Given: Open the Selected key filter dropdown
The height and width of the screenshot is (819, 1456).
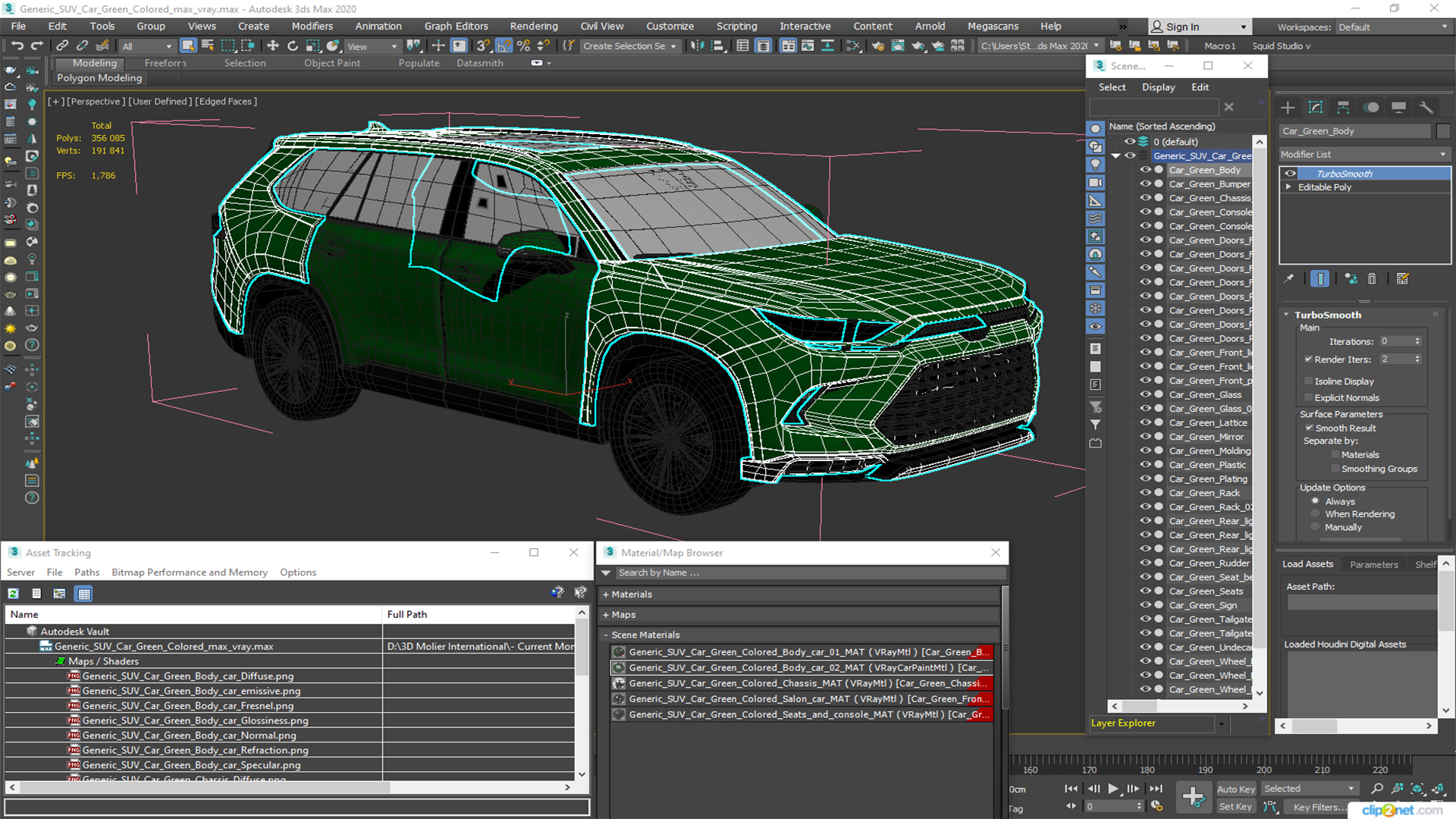Looking at the screenshot, I should tap(1309, 789).
